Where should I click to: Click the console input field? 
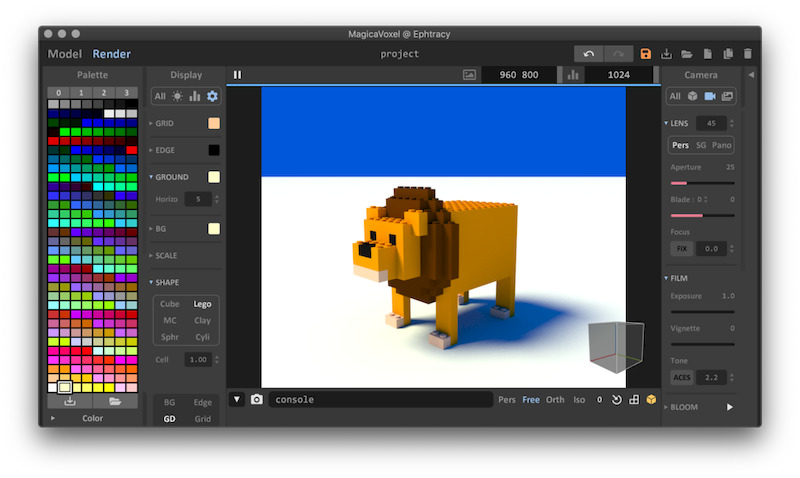(380, 400)
